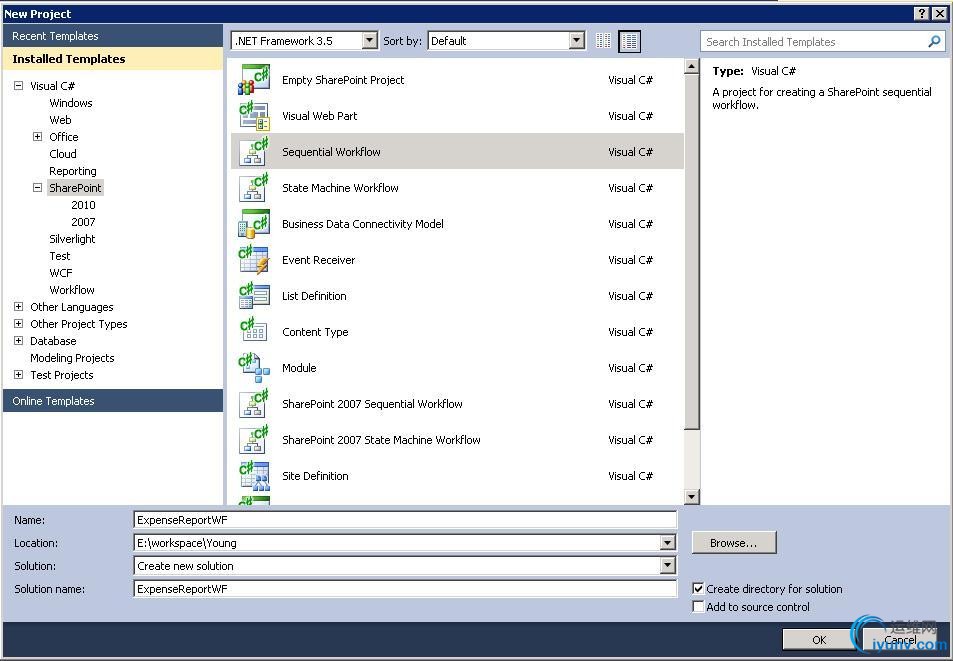The width and height of the screenshot is (953, 661).
Task: Switch to medium icons list view
Action: pos(630,41)
